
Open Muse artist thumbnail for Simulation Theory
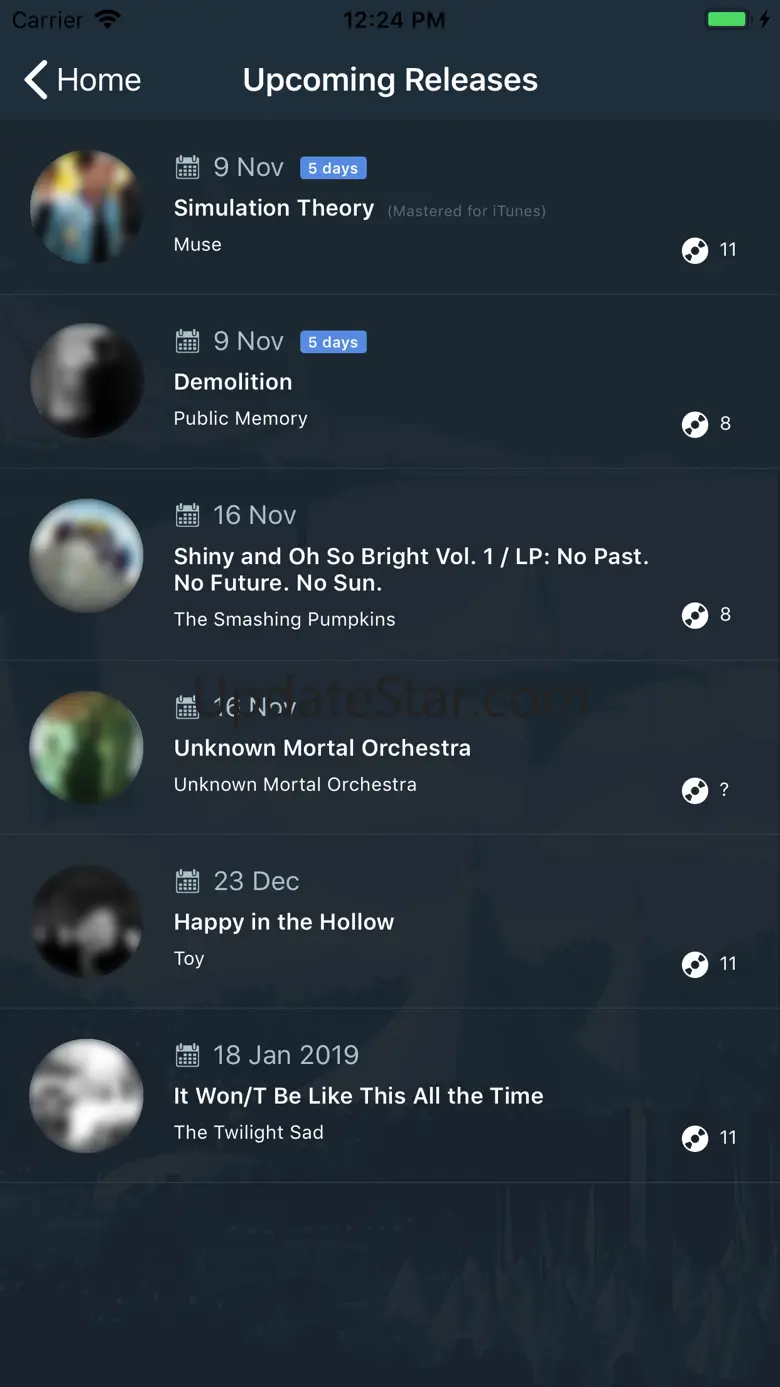[x=87, y=207]
